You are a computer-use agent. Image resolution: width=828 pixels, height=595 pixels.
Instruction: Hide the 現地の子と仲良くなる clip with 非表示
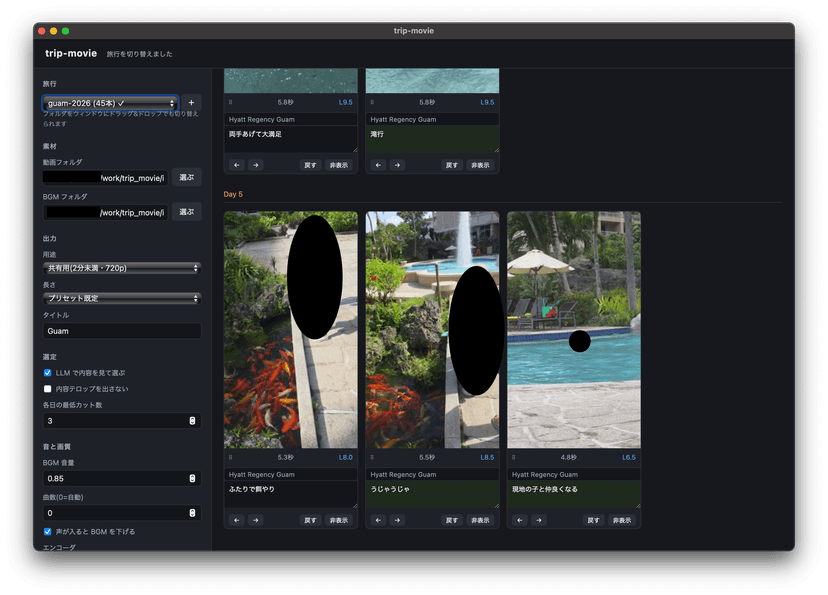622,520
